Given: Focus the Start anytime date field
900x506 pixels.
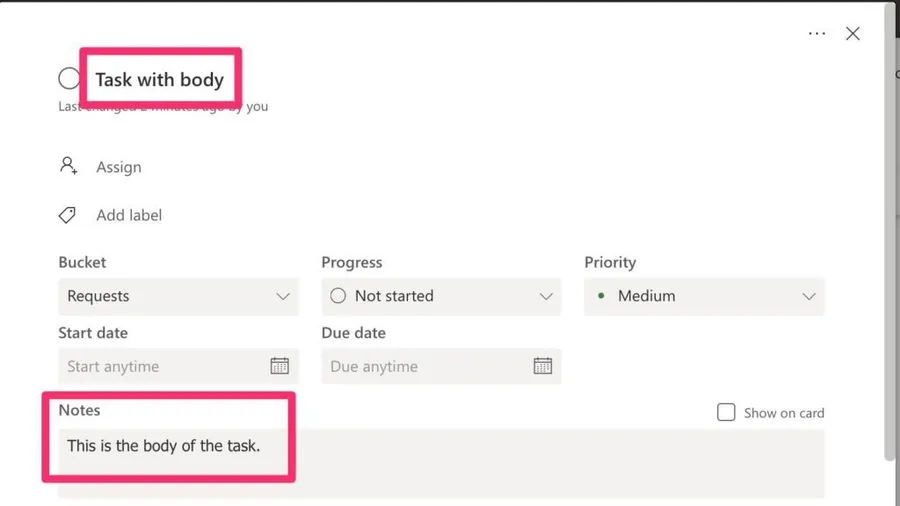Looking at the screenshot, I should coord(160,366).
